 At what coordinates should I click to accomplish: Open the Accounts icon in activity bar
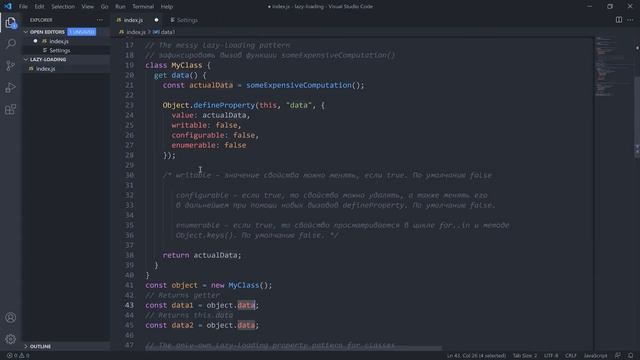click(11, 317)
